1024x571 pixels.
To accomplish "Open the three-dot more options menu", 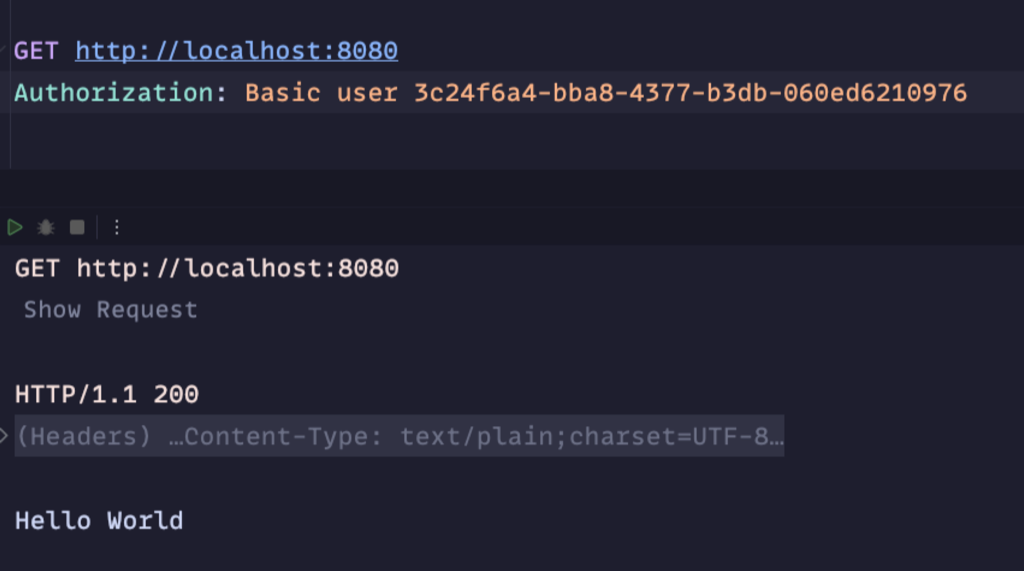I will coord(116,227).
